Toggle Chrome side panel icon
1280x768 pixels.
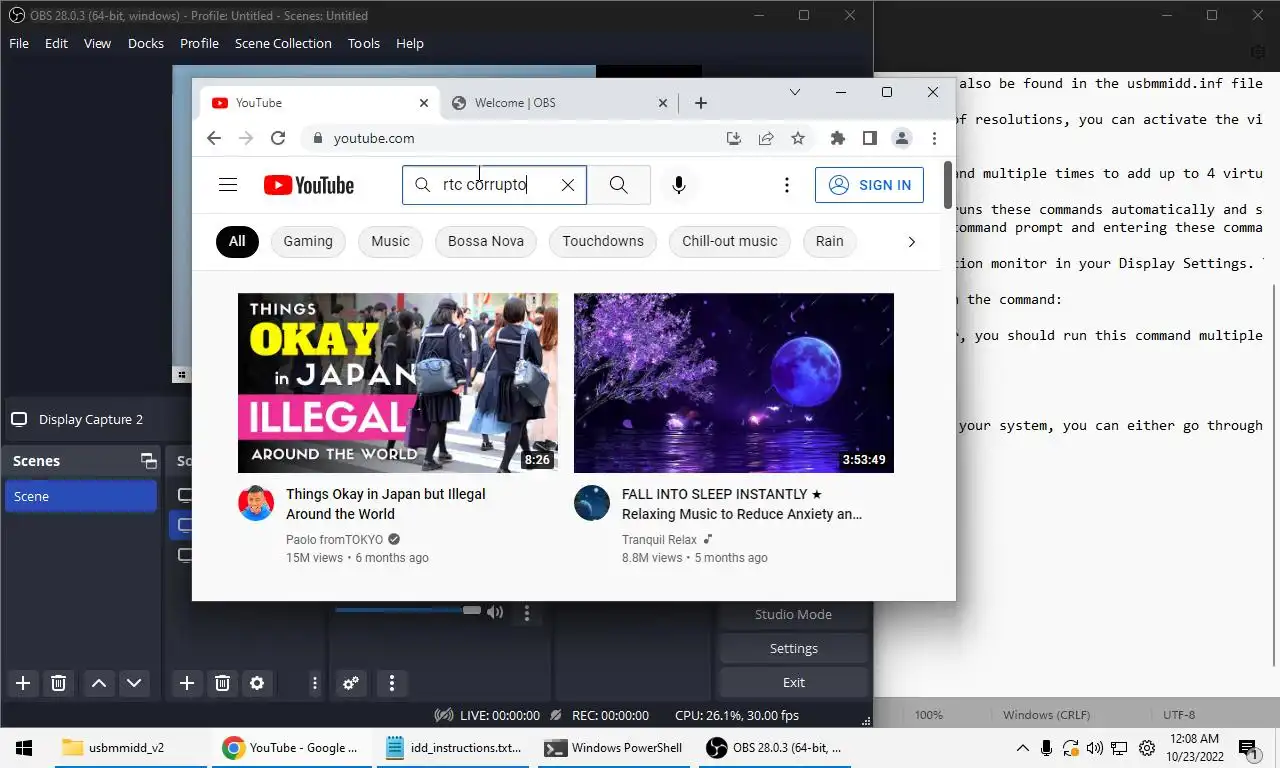(870, 138)
